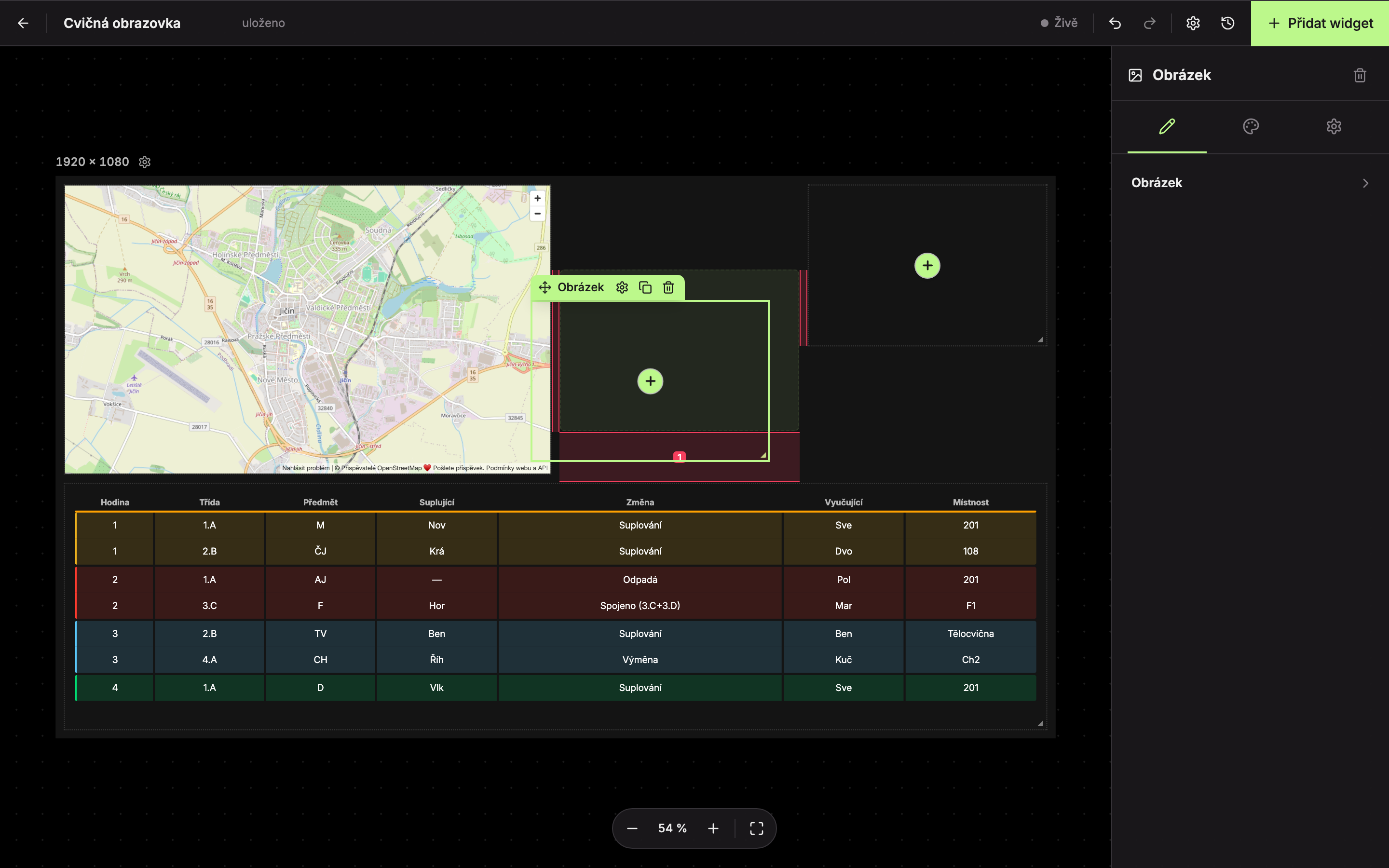Switch to the gear settings tab in panel
Screen dimensions: 1389x868
pos(1334,126)
